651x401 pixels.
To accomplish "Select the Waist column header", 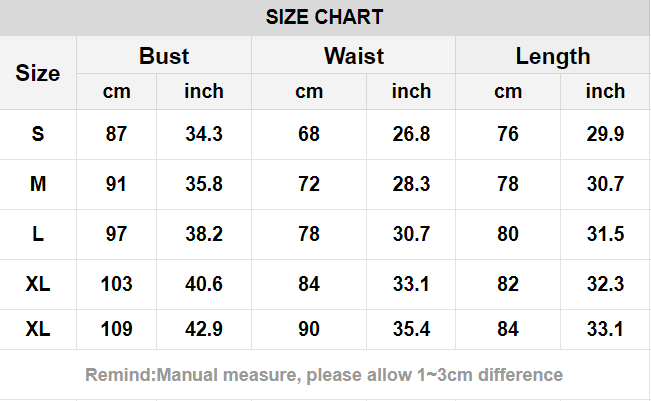I will click(354, 56).
